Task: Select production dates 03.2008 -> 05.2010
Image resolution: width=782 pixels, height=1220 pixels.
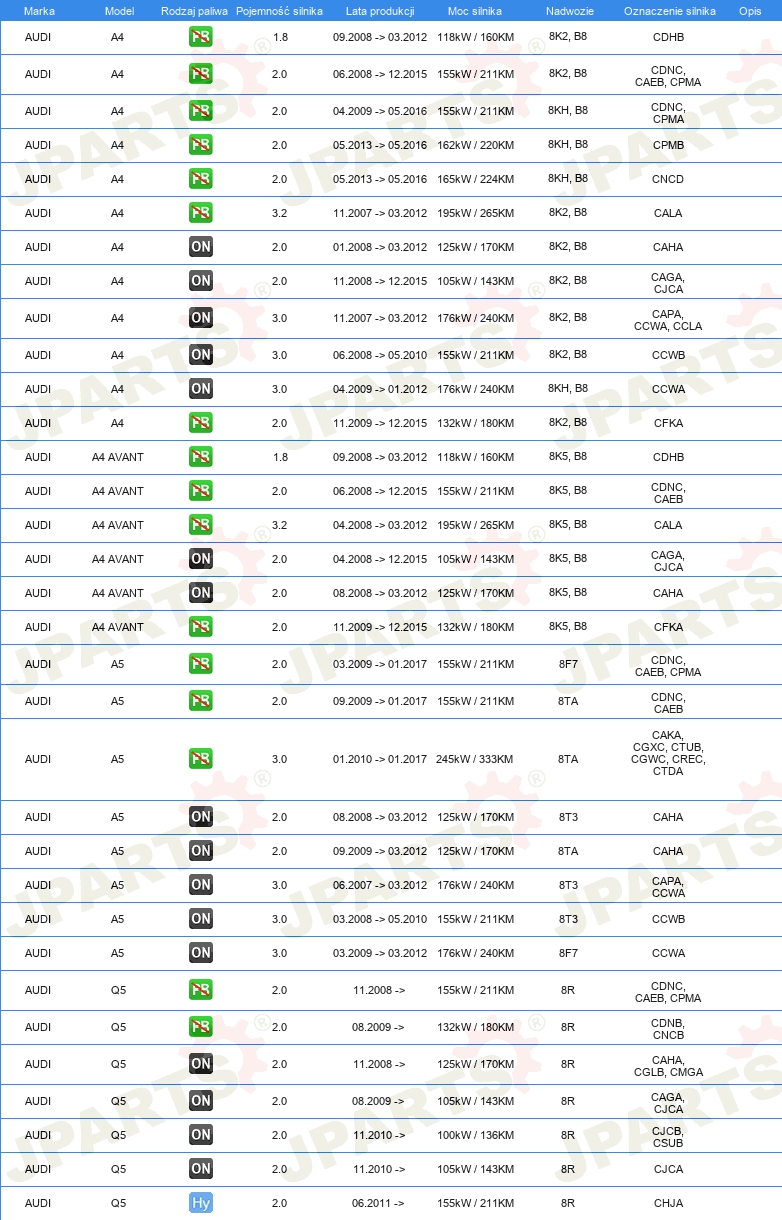Action: pyautogui.click(x=380, y=919)
